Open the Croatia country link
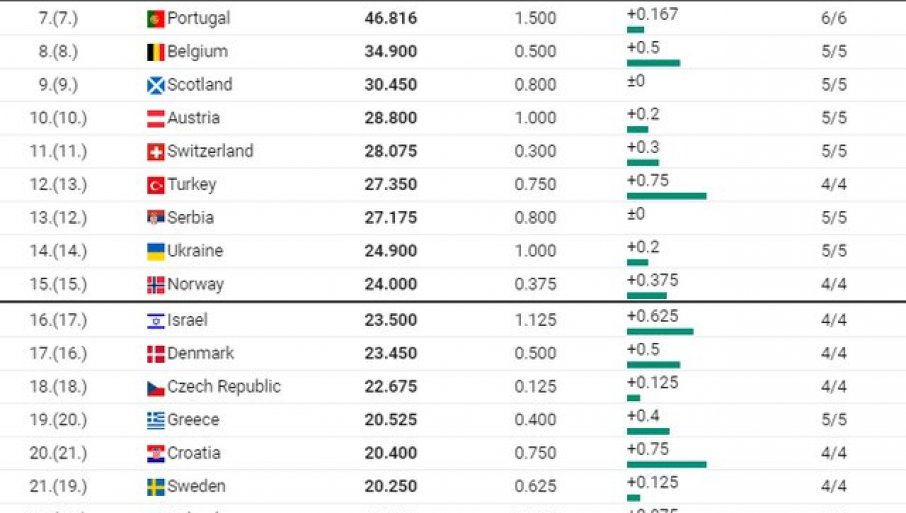This screenshot has width=906, height=513. point(194,452)
